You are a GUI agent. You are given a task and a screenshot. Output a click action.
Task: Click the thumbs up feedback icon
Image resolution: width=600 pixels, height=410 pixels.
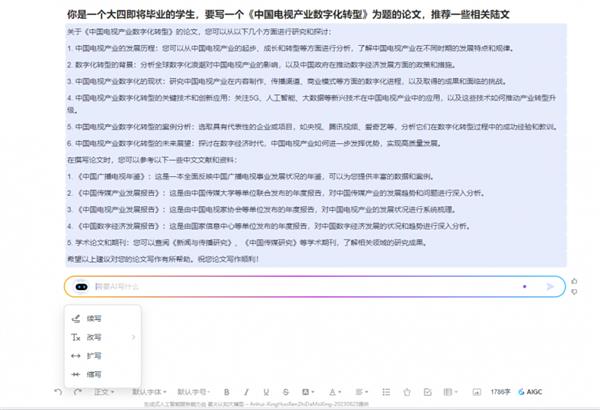[574, 281]
